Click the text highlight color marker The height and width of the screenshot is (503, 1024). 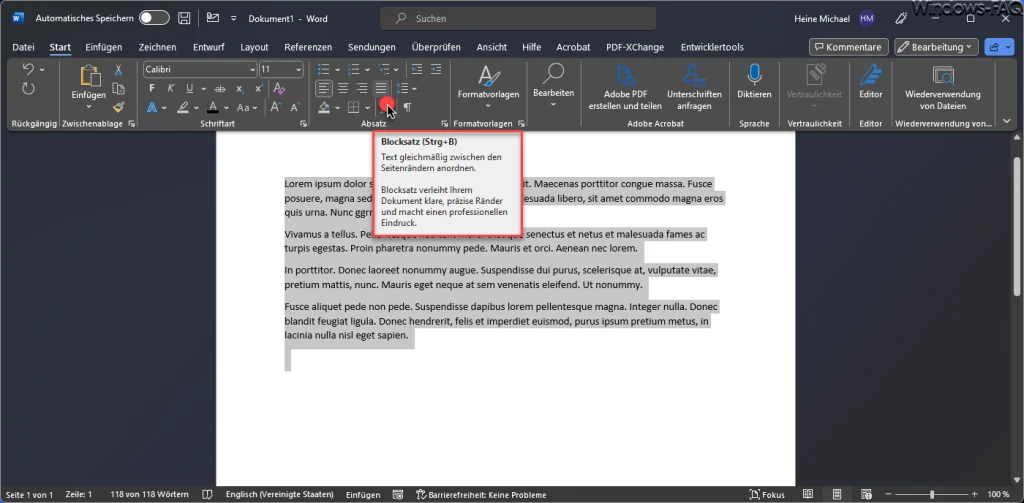click(183, 107)
